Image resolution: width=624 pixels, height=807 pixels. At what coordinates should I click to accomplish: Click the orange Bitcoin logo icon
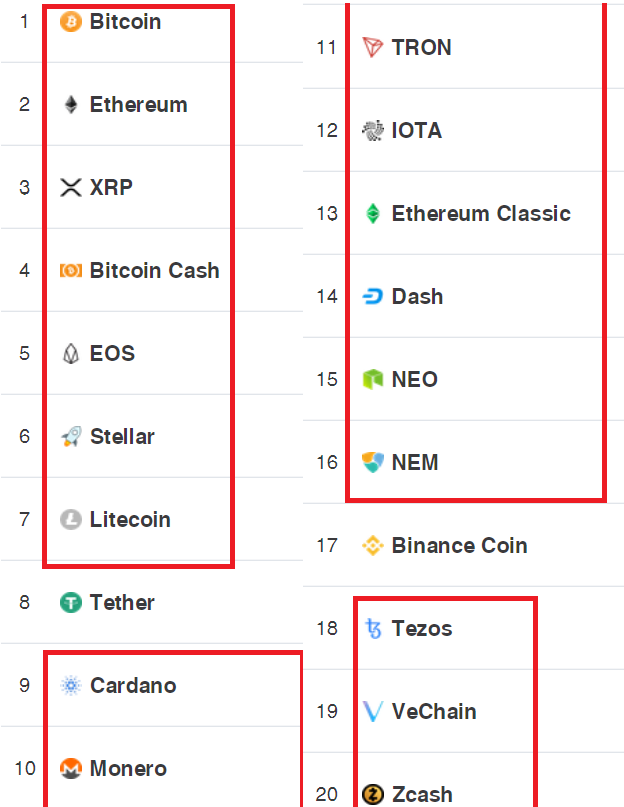click(71, 22)
